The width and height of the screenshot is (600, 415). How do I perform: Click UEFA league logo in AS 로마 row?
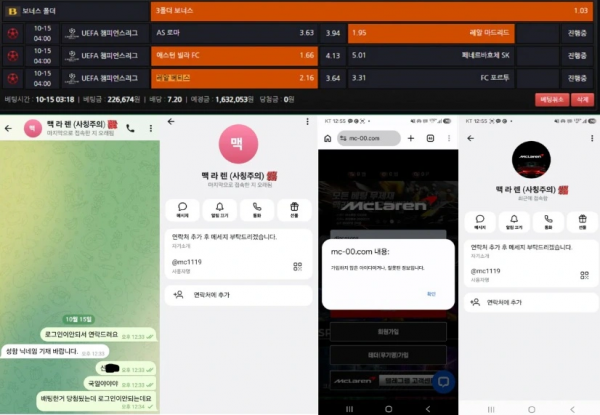[x=72, y=34]
